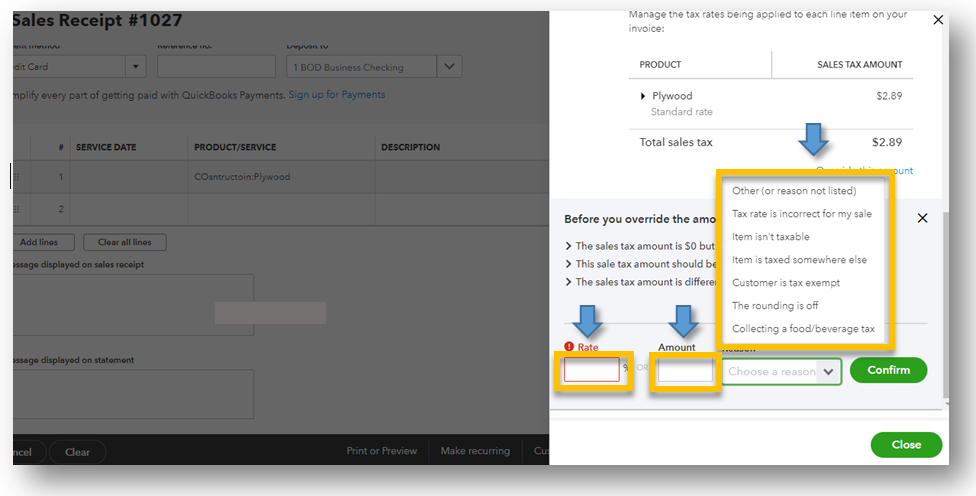This screenshot has width=976, height=496.
Task: Click the message on statement box
Action: (x=133, y=394)
